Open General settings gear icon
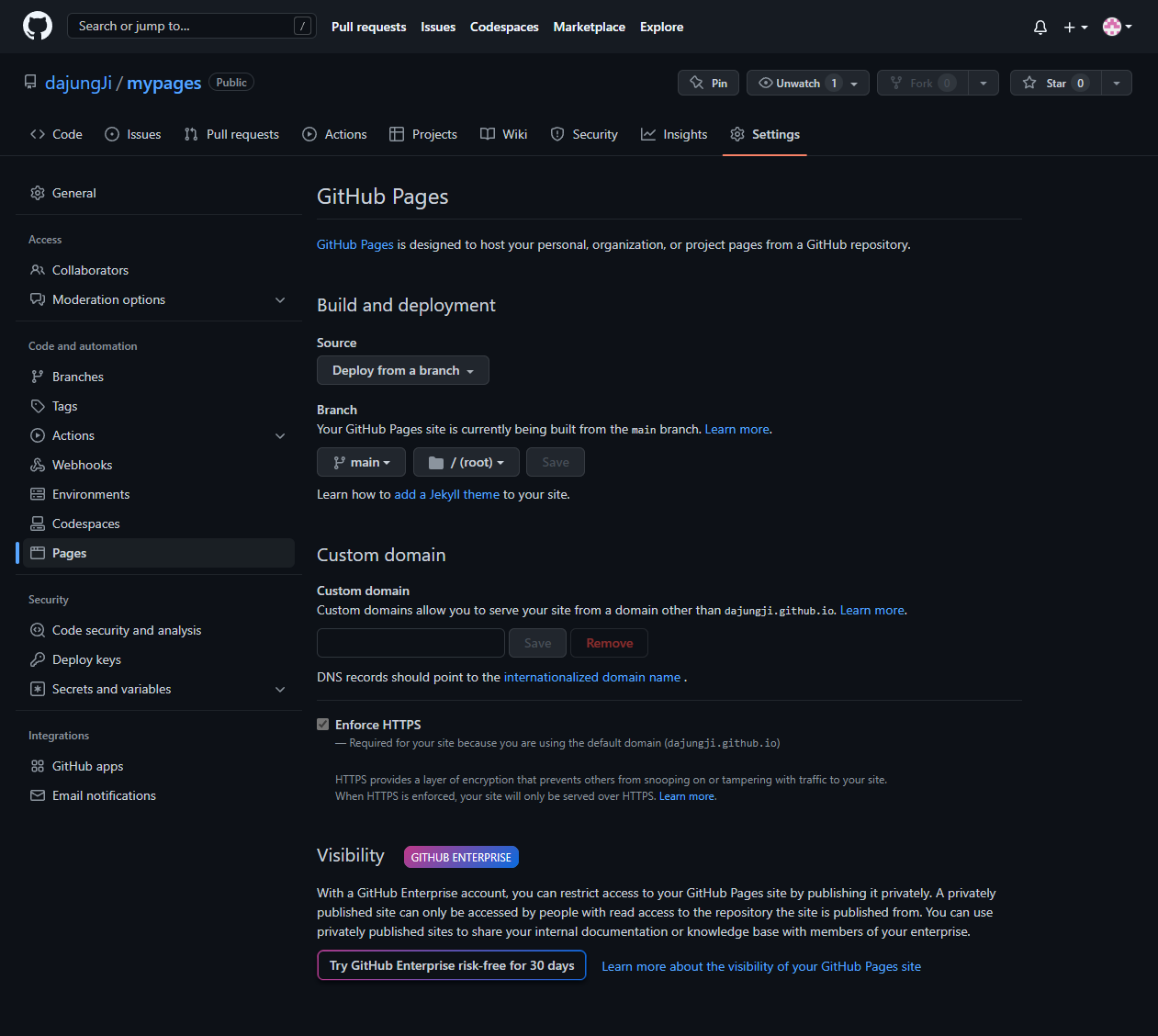 [38, 193]
